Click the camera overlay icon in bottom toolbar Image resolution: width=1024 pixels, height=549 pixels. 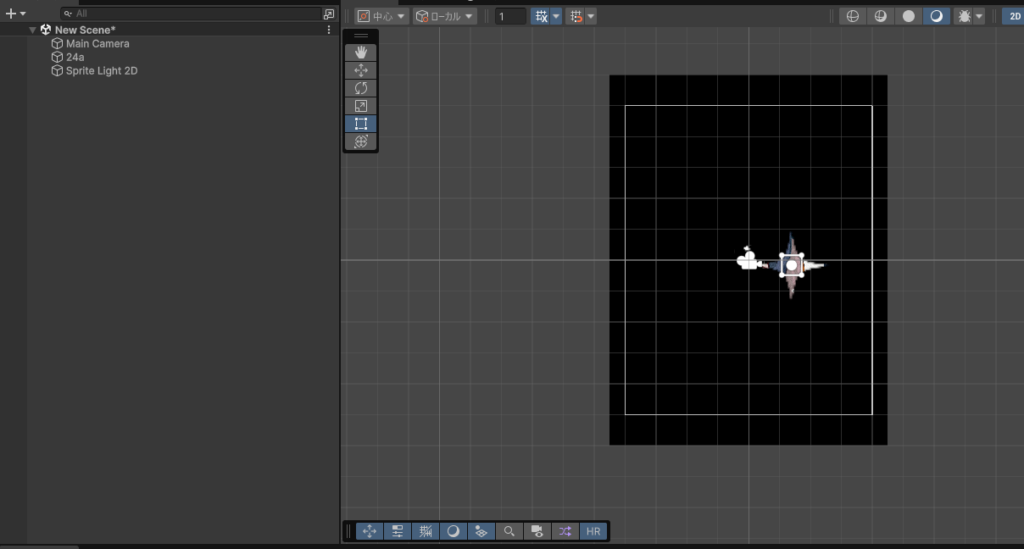(537, 531)
